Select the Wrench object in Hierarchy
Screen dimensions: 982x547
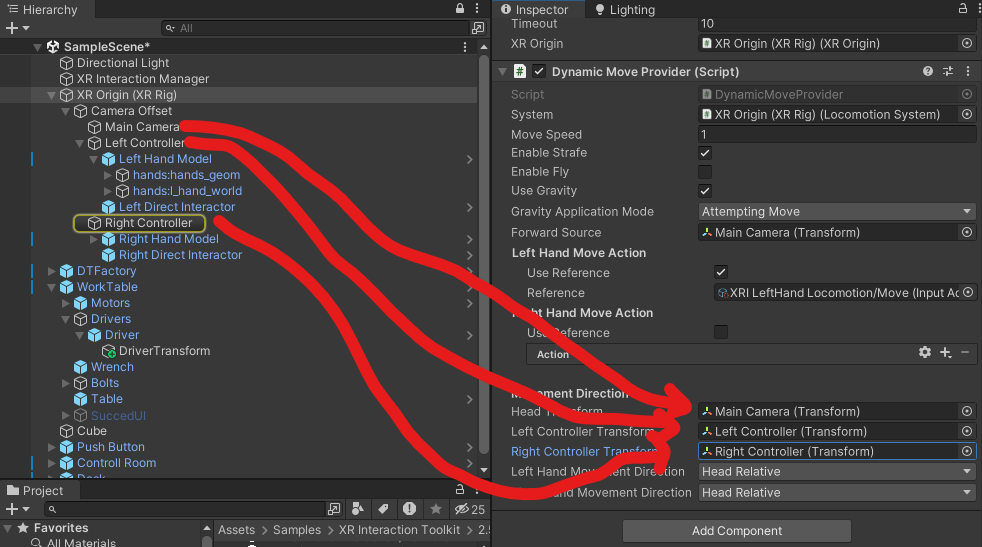(x=112, y=367)
